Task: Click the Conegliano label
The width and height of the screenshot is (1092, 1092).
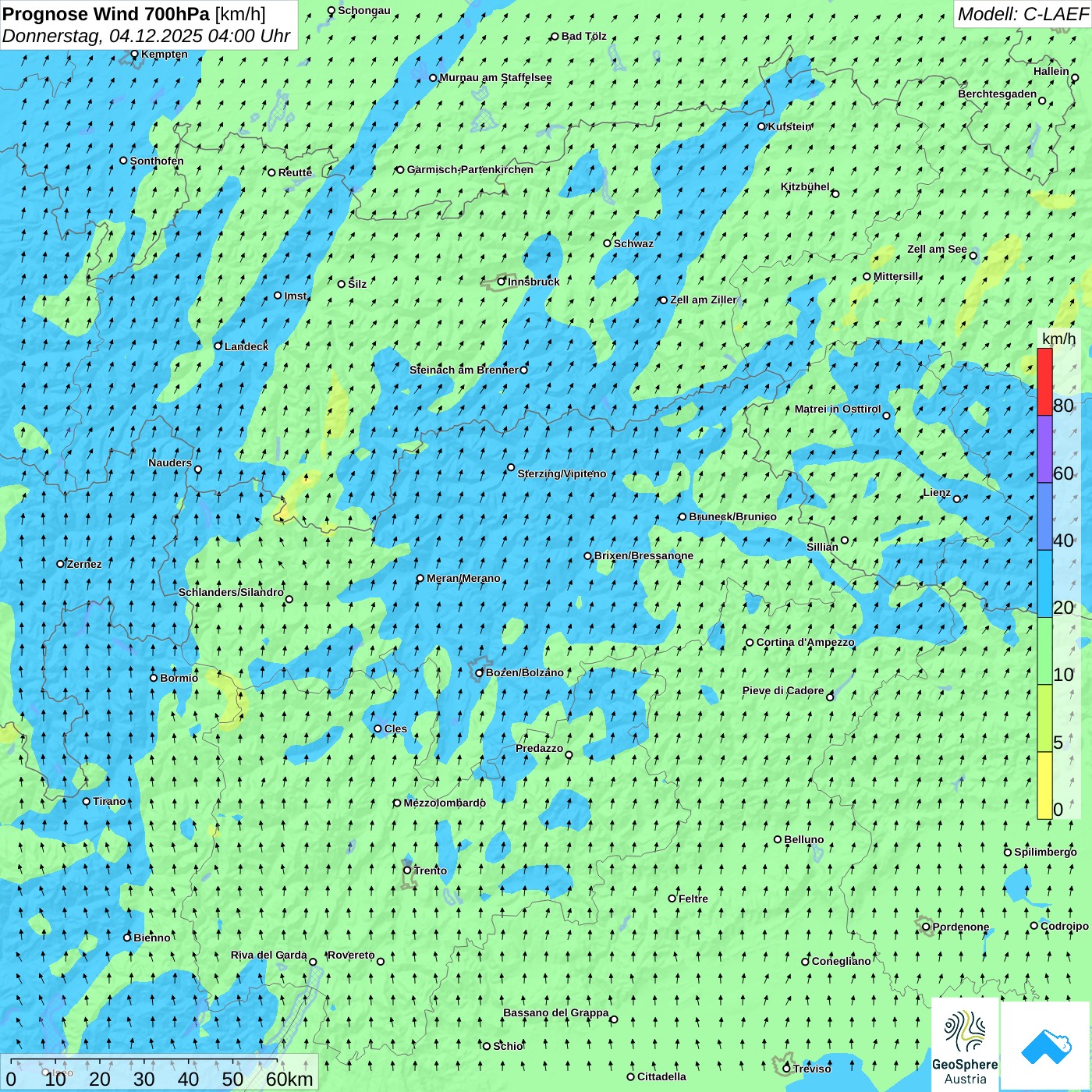Action: 841,961
